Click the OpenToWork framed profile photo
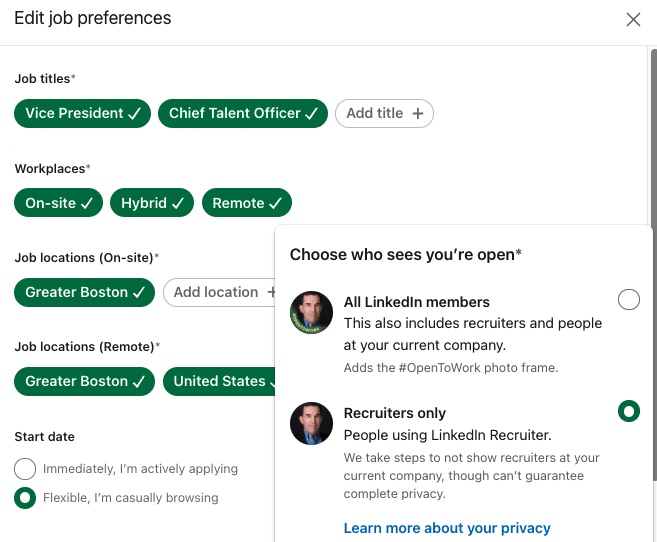This screenshot has width=657, height=542. pos(311,312)
